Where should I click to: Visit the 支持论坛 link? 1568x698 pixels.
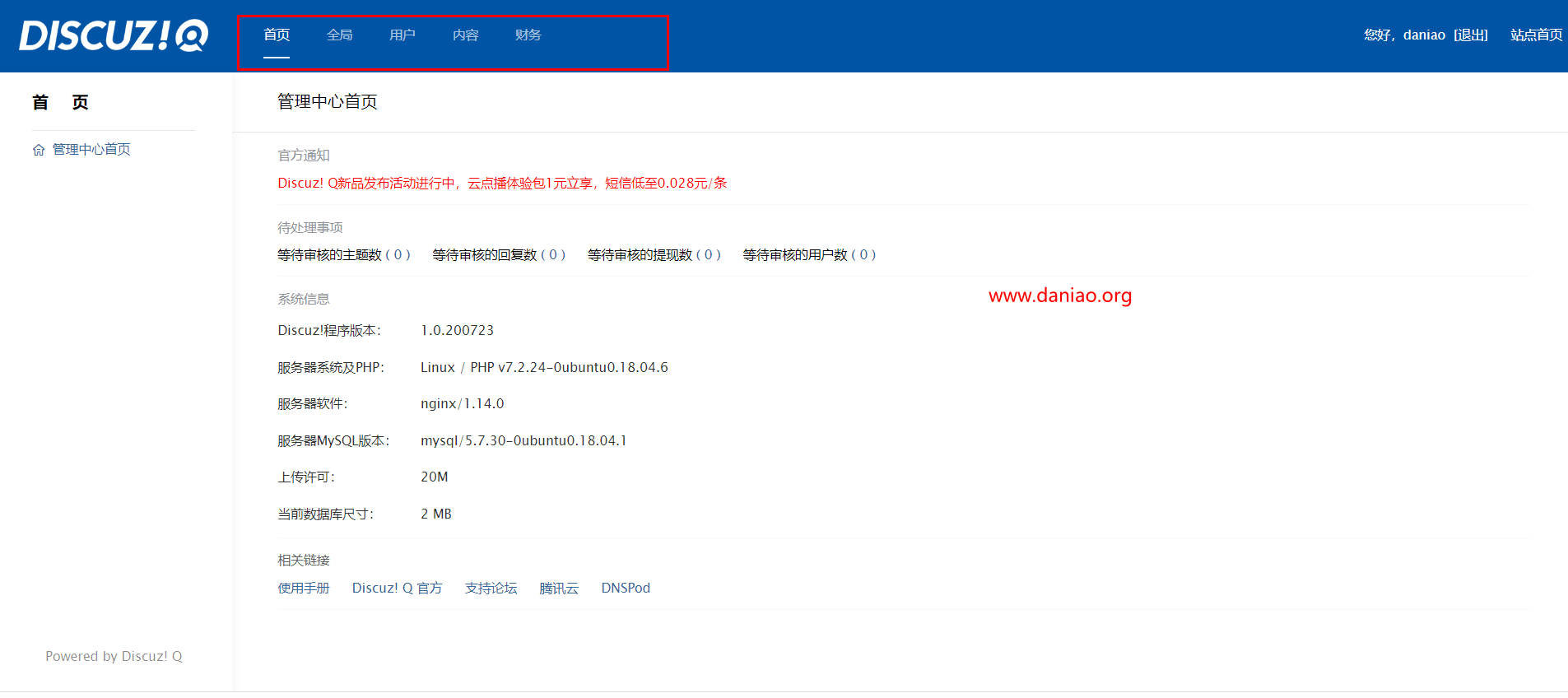[x=491, y=588]
